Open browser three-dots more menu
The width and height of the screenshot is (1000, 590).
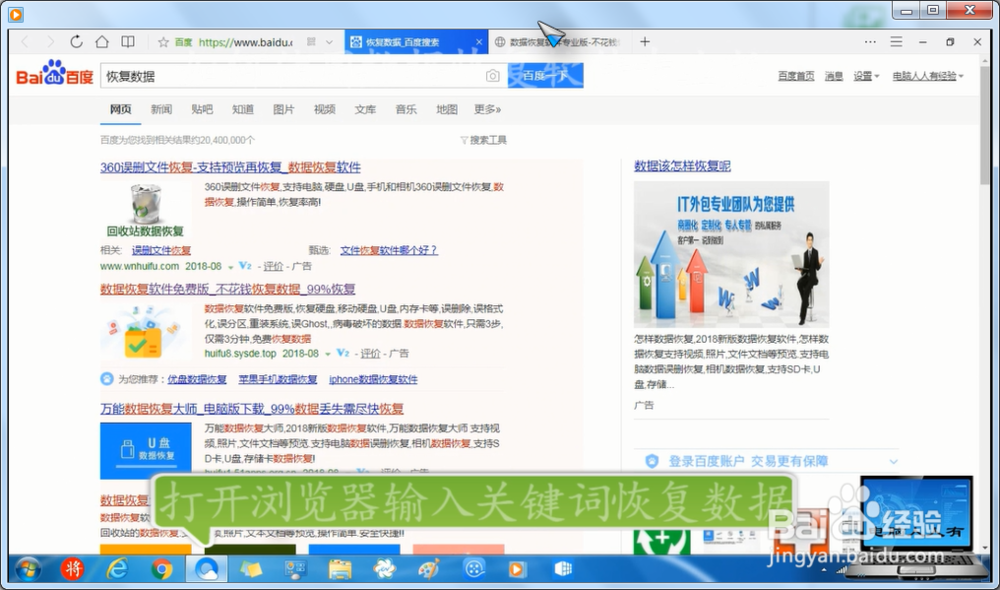870,41
